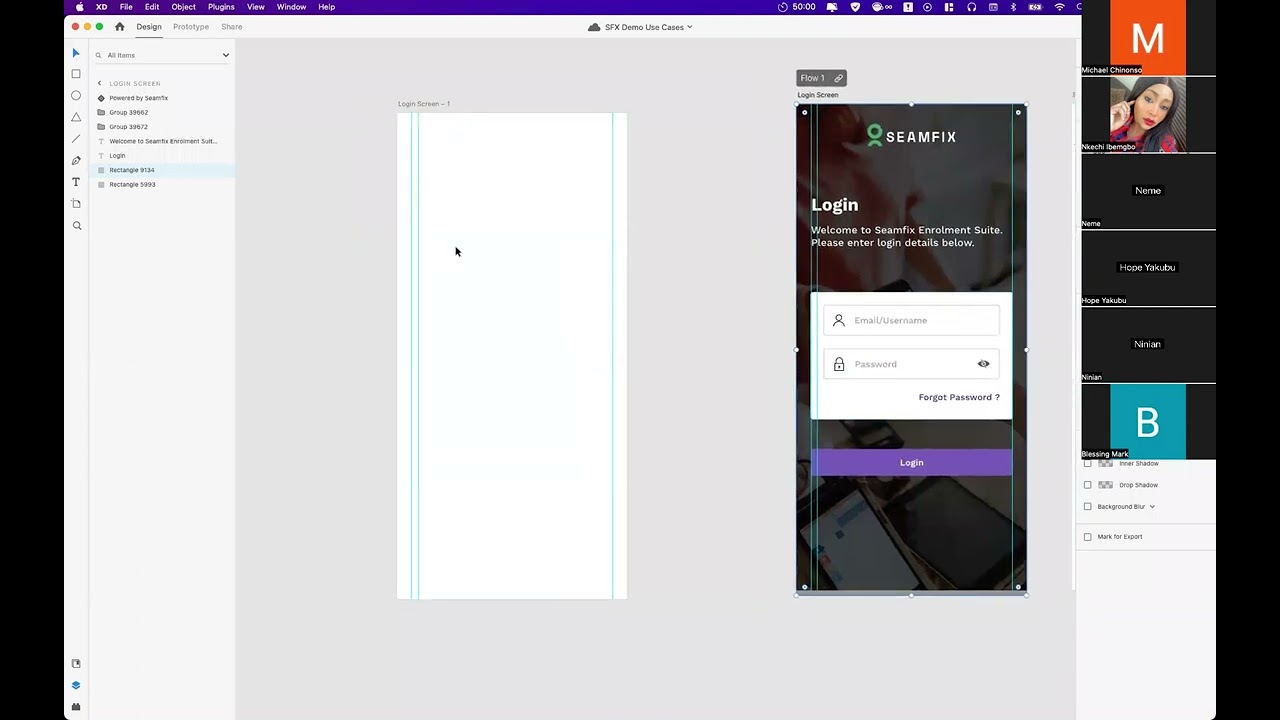The width and height of the screenshot is (1280, 720).
Task: Switch to the Design tab
Action: click(x=149, y=27)
